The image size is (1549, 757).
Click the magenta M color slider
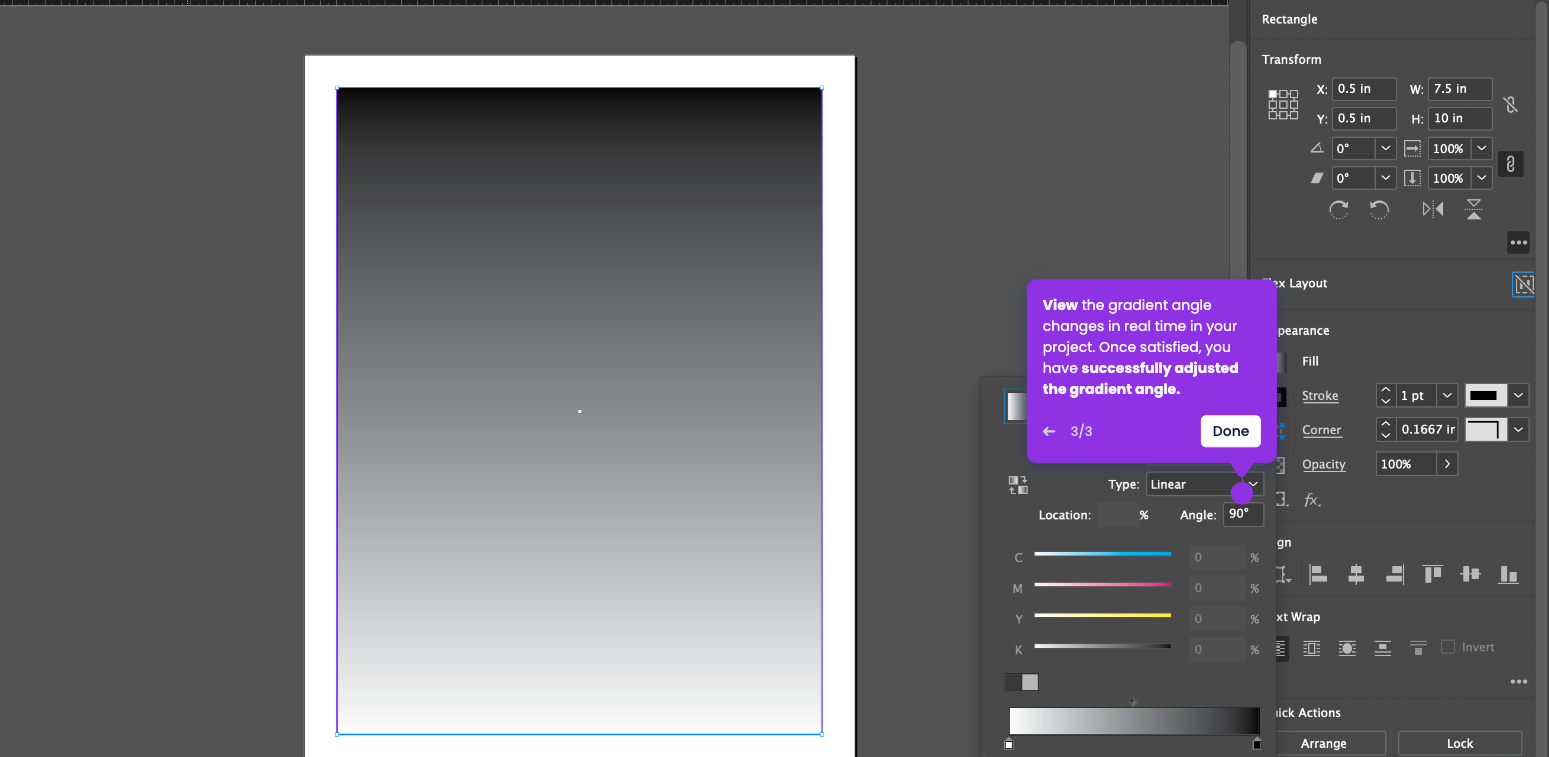1103,584
